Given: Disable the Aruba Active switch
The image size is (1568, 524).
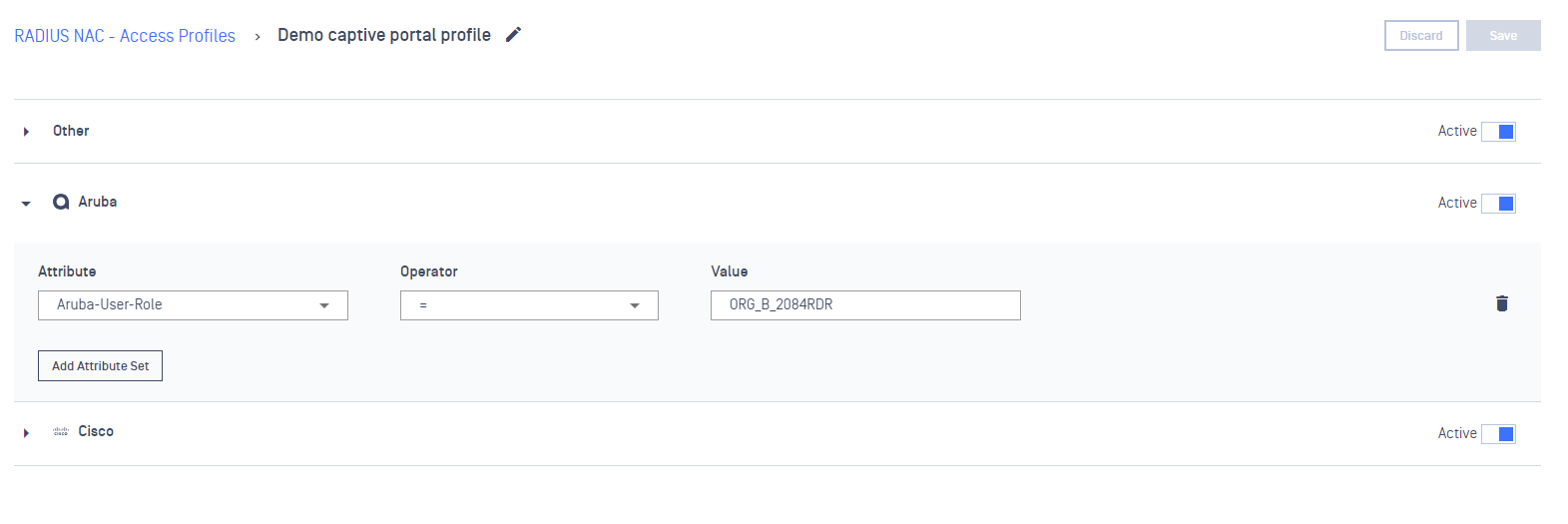Looking at the screenshot, I should point(1498,204).
